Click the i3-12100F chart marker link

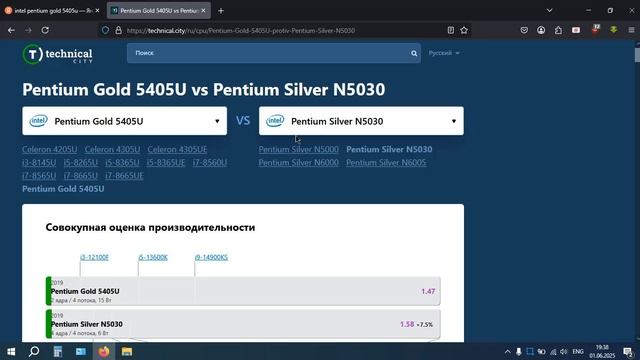click(x=94, y=257)
